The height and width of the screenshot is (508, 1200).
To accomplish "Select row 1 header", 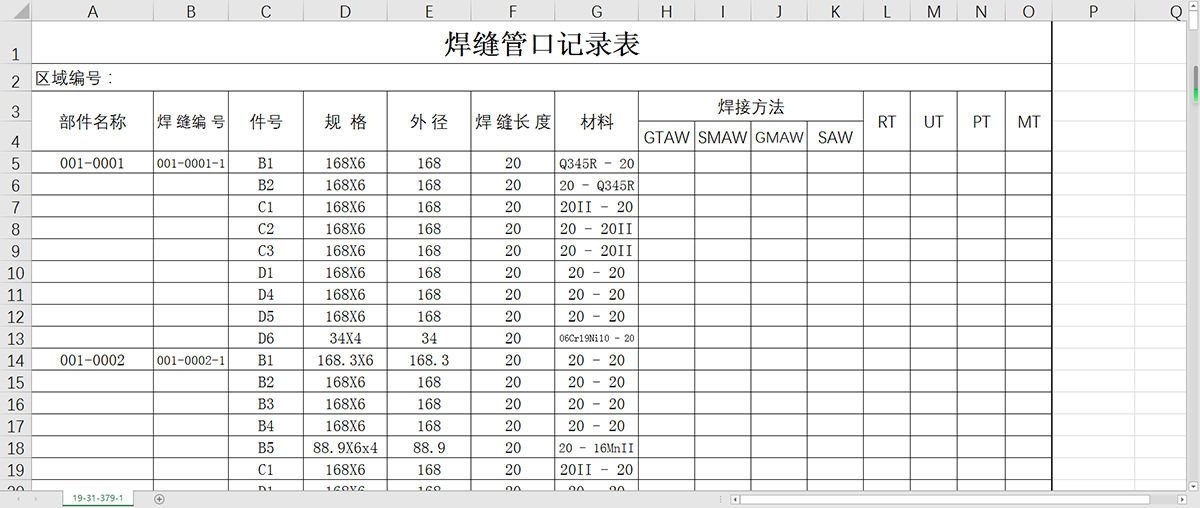I will (x=15, y=43).
